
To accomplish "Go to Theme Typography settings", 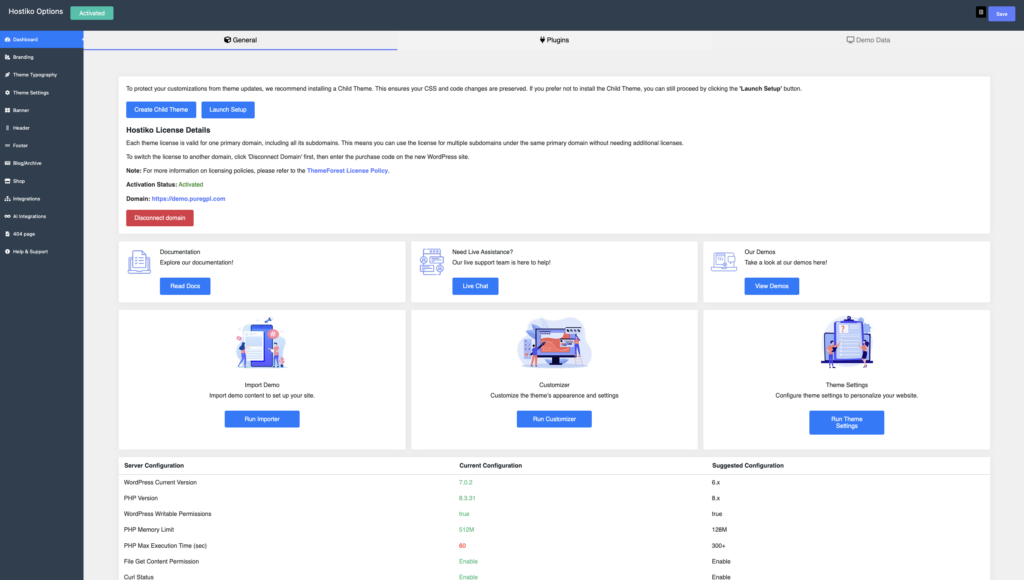I will 41,74.
